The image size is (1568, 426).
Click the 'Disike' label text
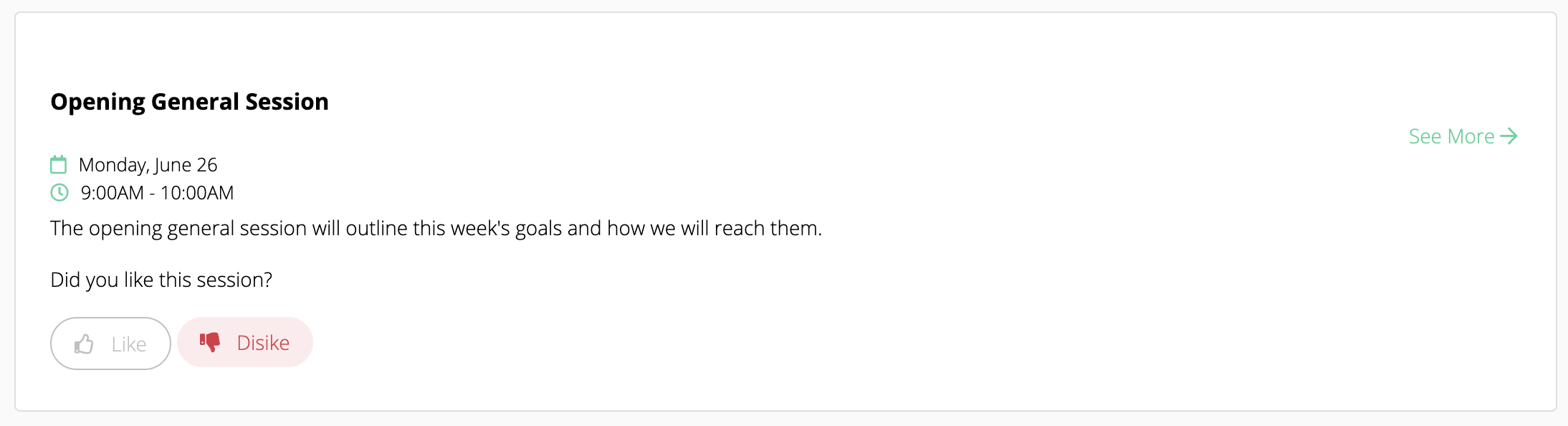263,343
